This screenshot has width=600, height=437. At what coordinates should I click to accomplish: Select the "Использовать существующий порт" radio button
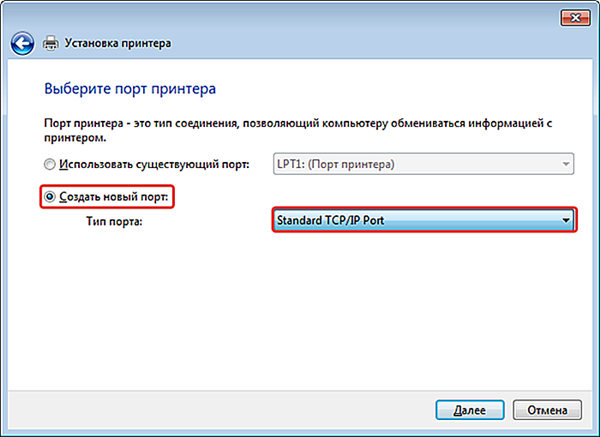tap(49, 165)
